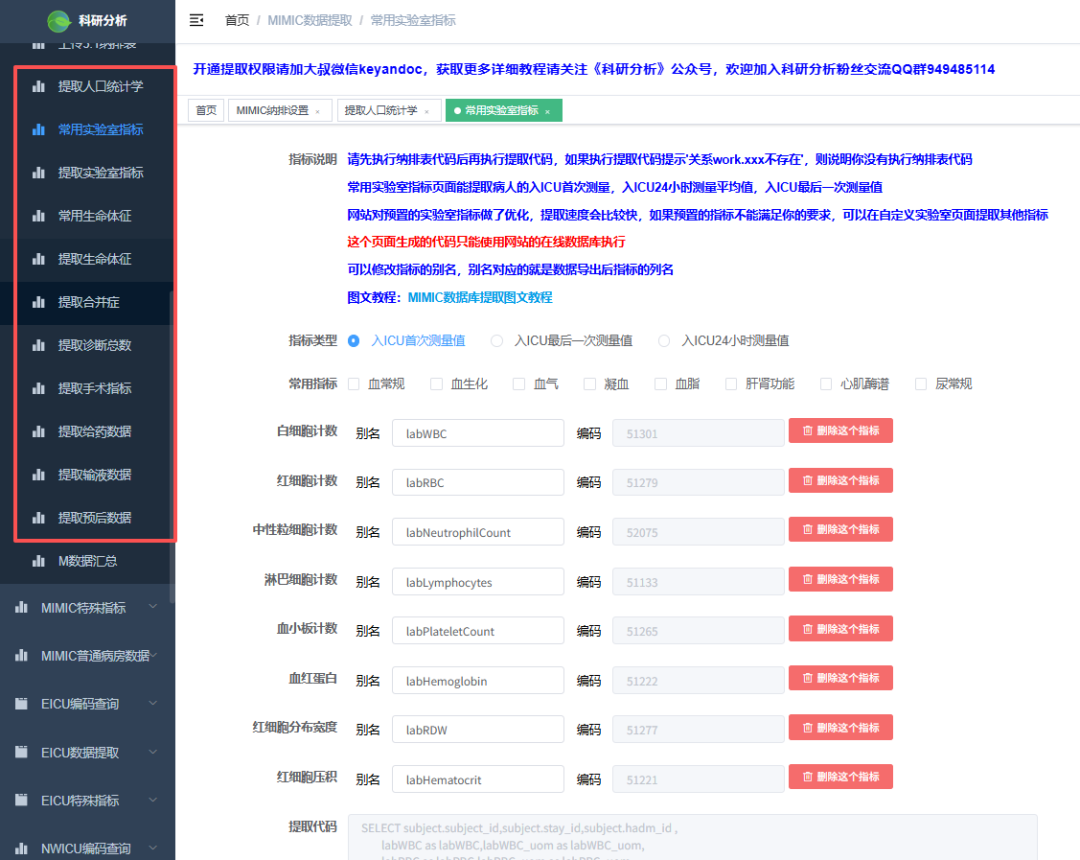Check the 尿常规 checkbox

(x=921, y=384)
